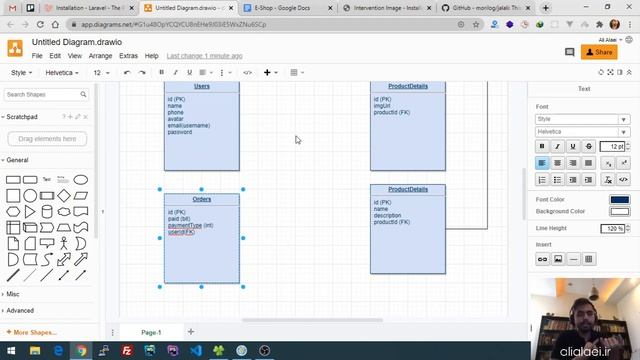Open the View menu
Screen dimensions: 640x360
click(x=75, y=56)
